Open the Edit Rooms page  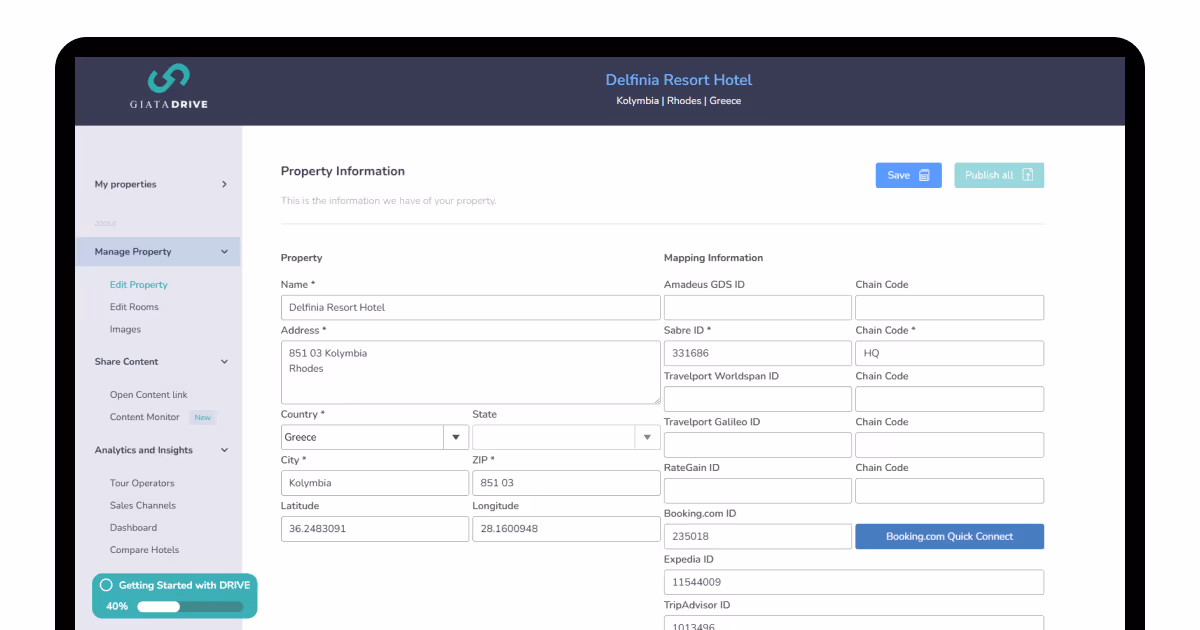(x=134, y=307)
